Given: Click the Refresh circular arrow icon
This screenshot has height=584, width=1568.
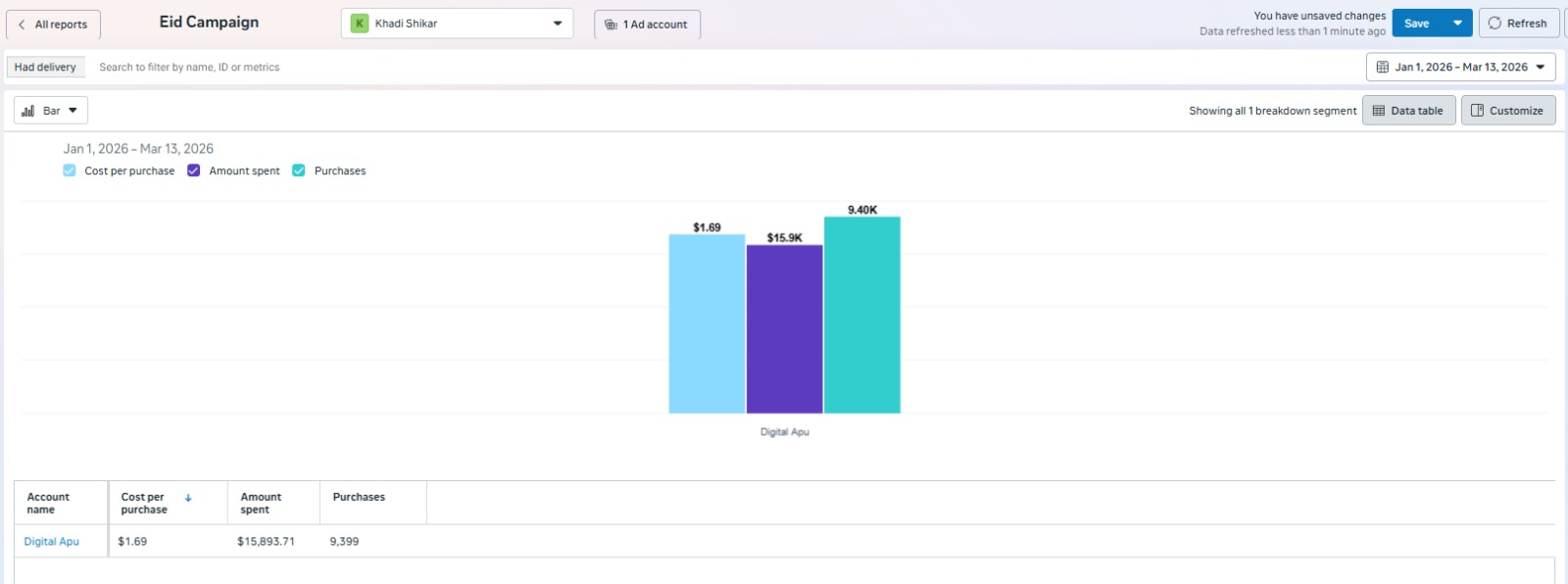Looking at the screenshot, I should pos(1494,24).
